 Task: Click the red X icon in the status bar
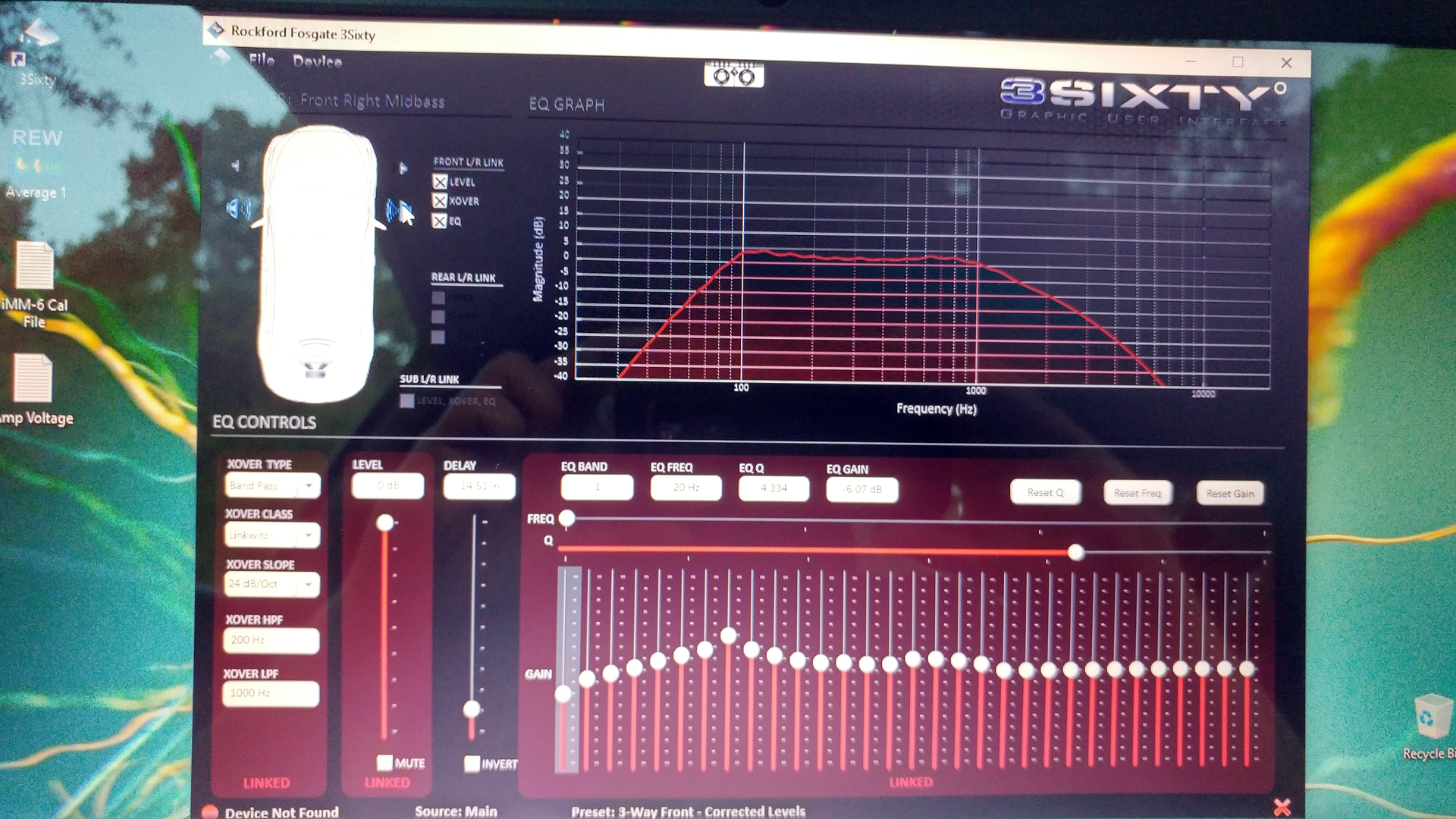pos(1282,807)
